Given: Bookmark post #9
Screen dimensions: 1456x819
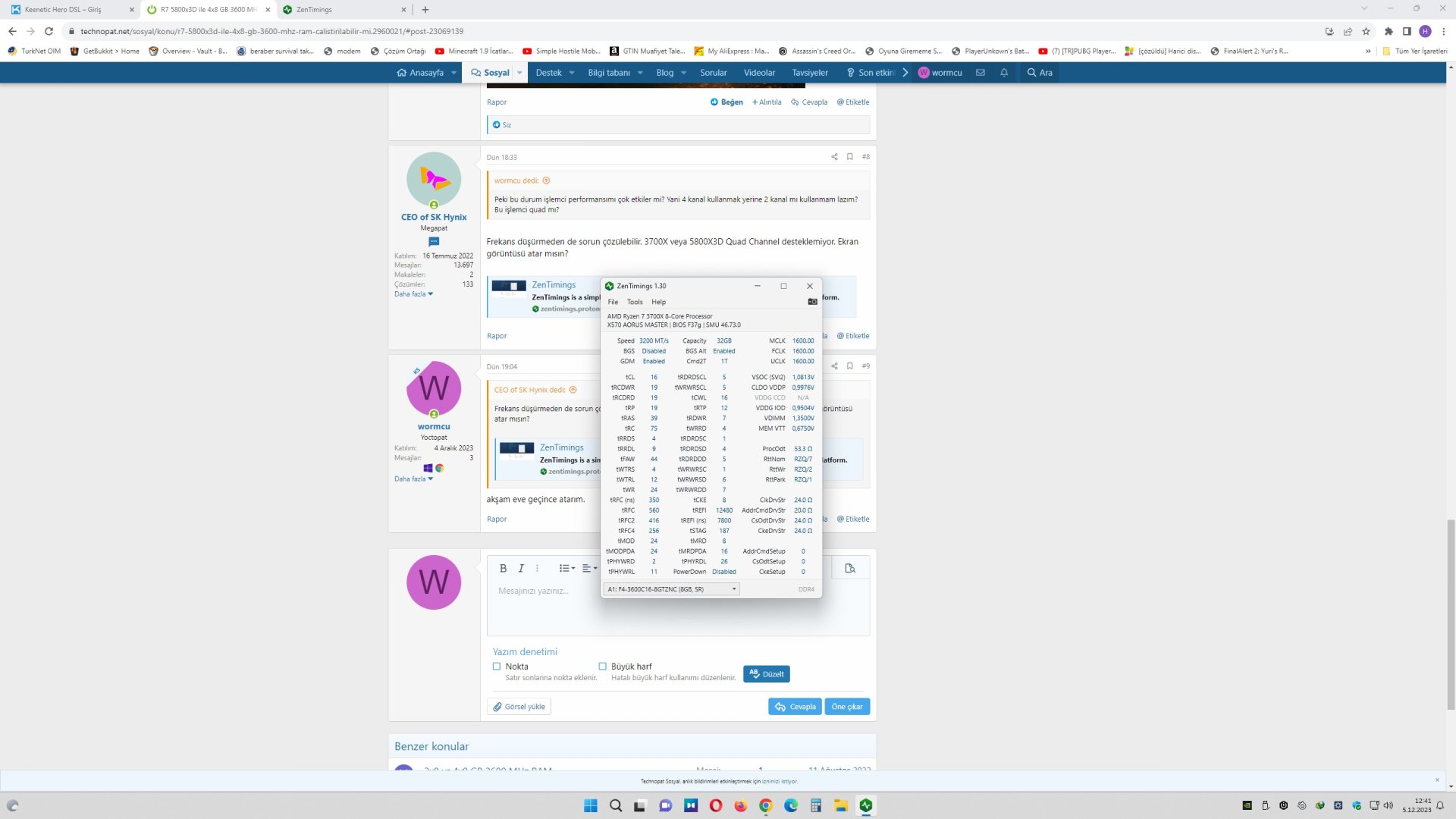Looking at the screenshot, I should (x=850, y=366).
